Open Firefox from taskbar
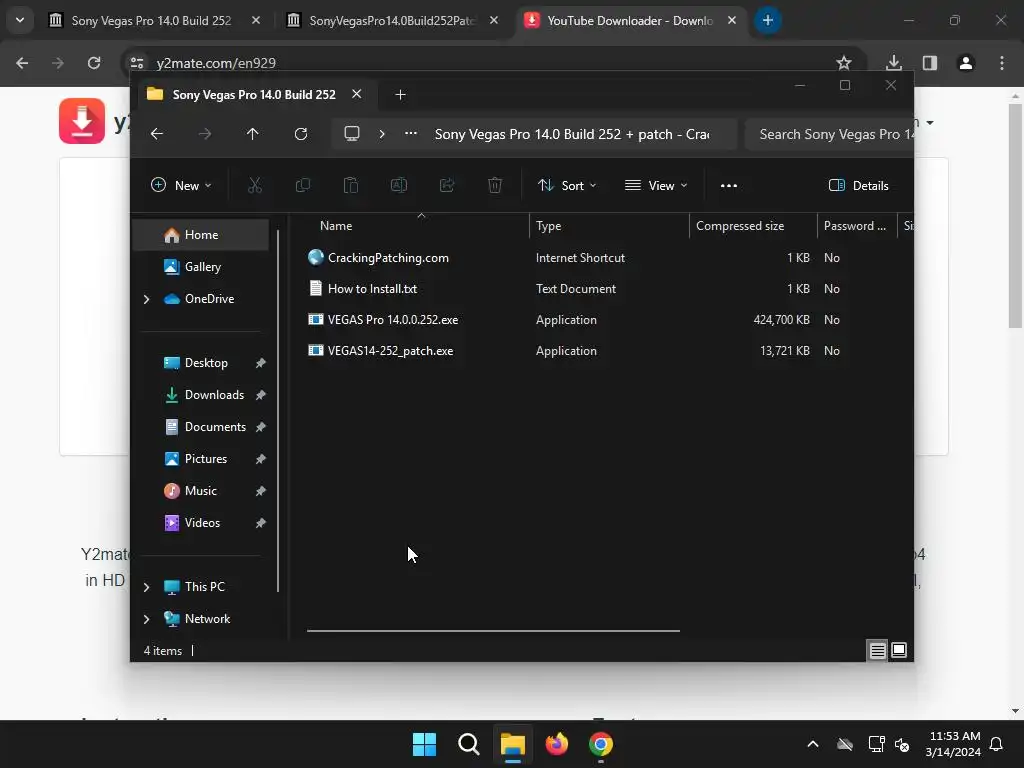 click(557, 744)
